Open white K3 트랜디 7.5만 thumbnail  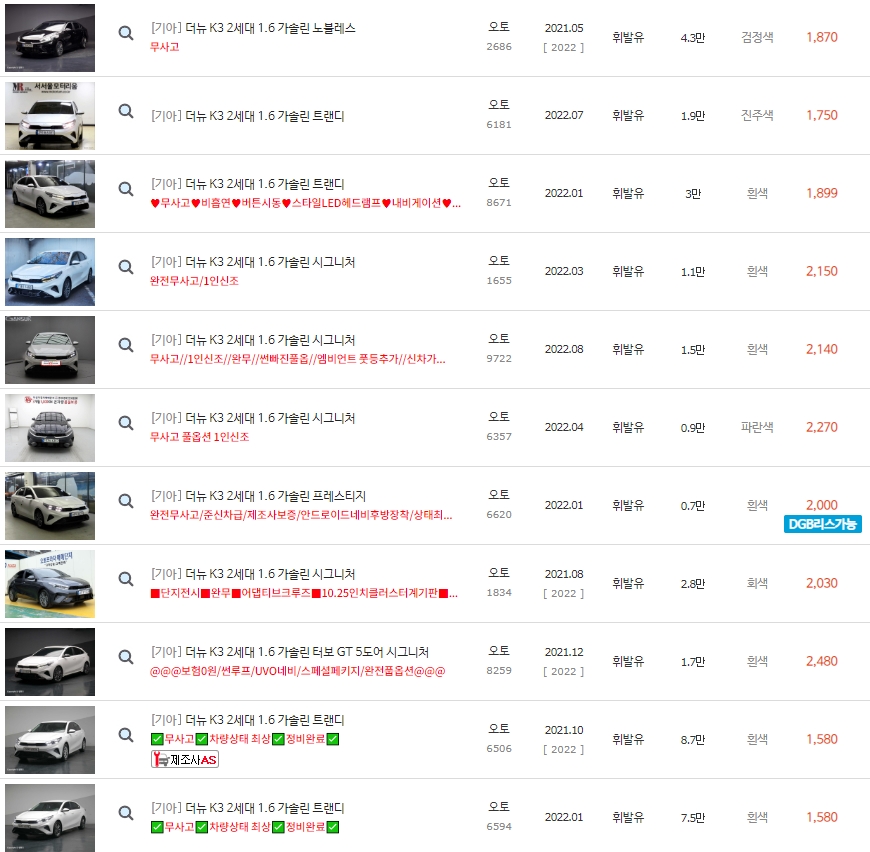click(50, 818)
